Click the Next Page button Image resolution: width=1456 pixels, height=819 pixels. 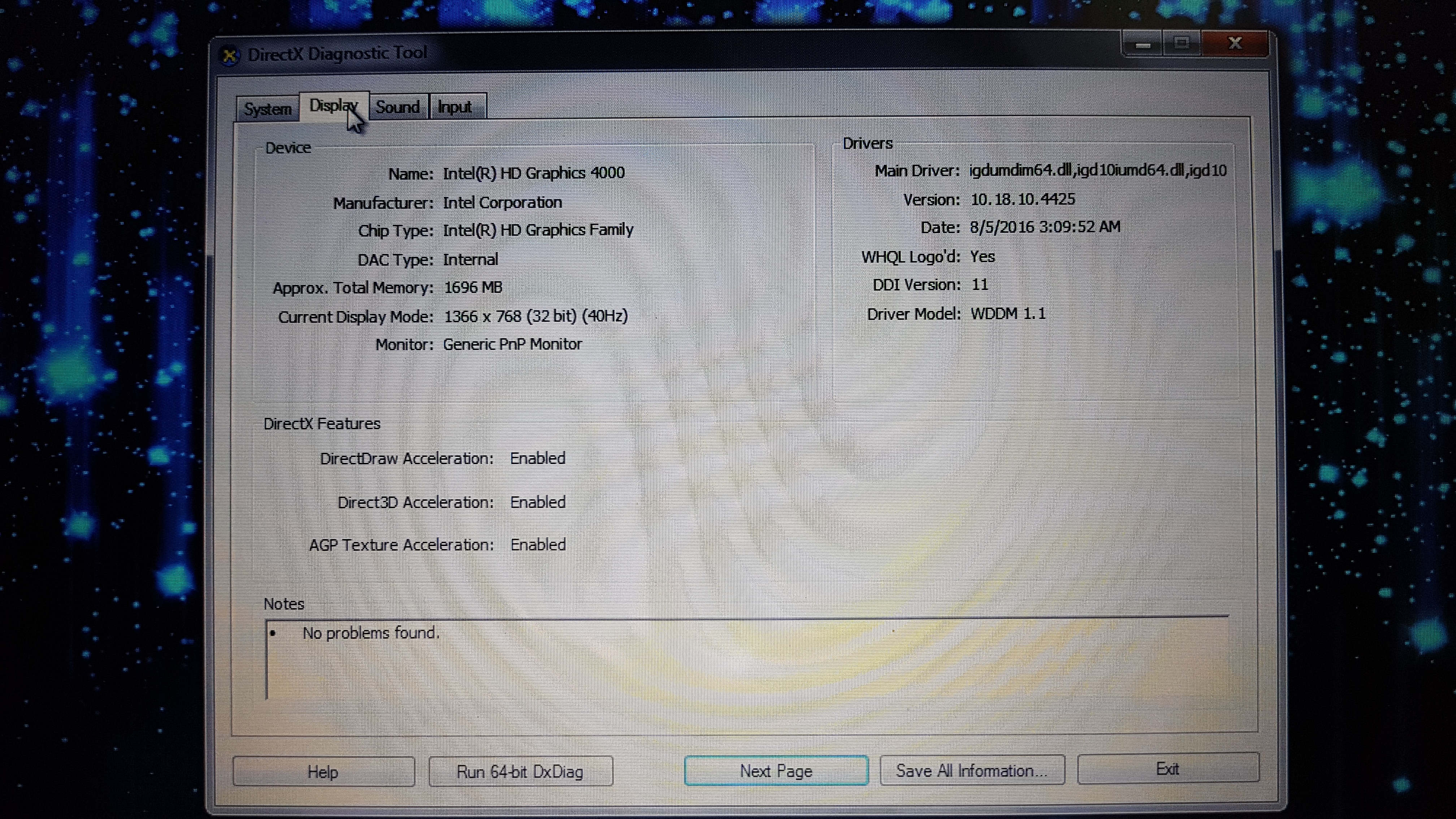click(775, 771)
